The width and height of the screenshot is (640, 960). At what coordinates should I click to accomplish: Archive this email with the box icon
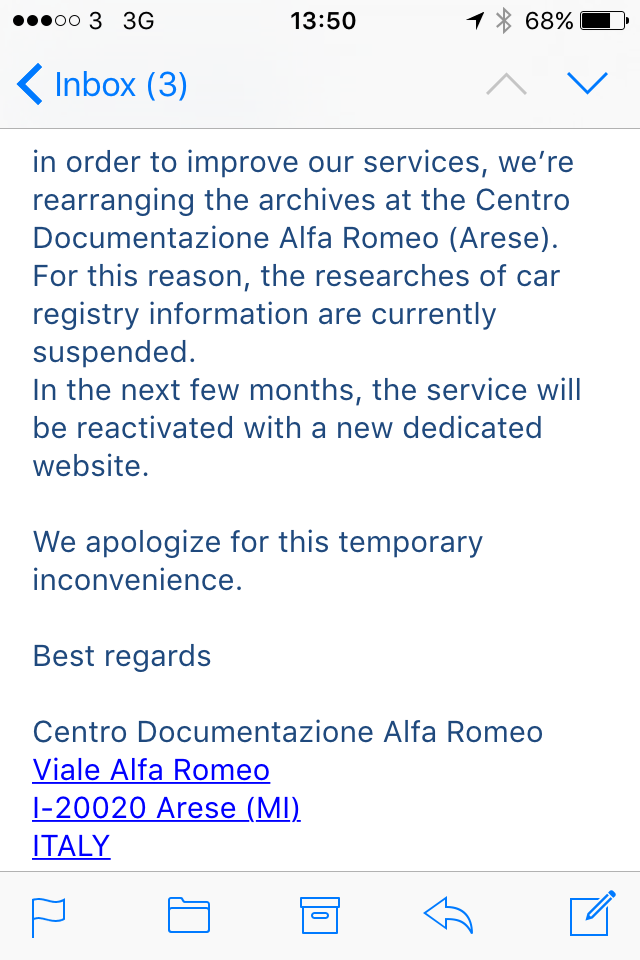320,915
